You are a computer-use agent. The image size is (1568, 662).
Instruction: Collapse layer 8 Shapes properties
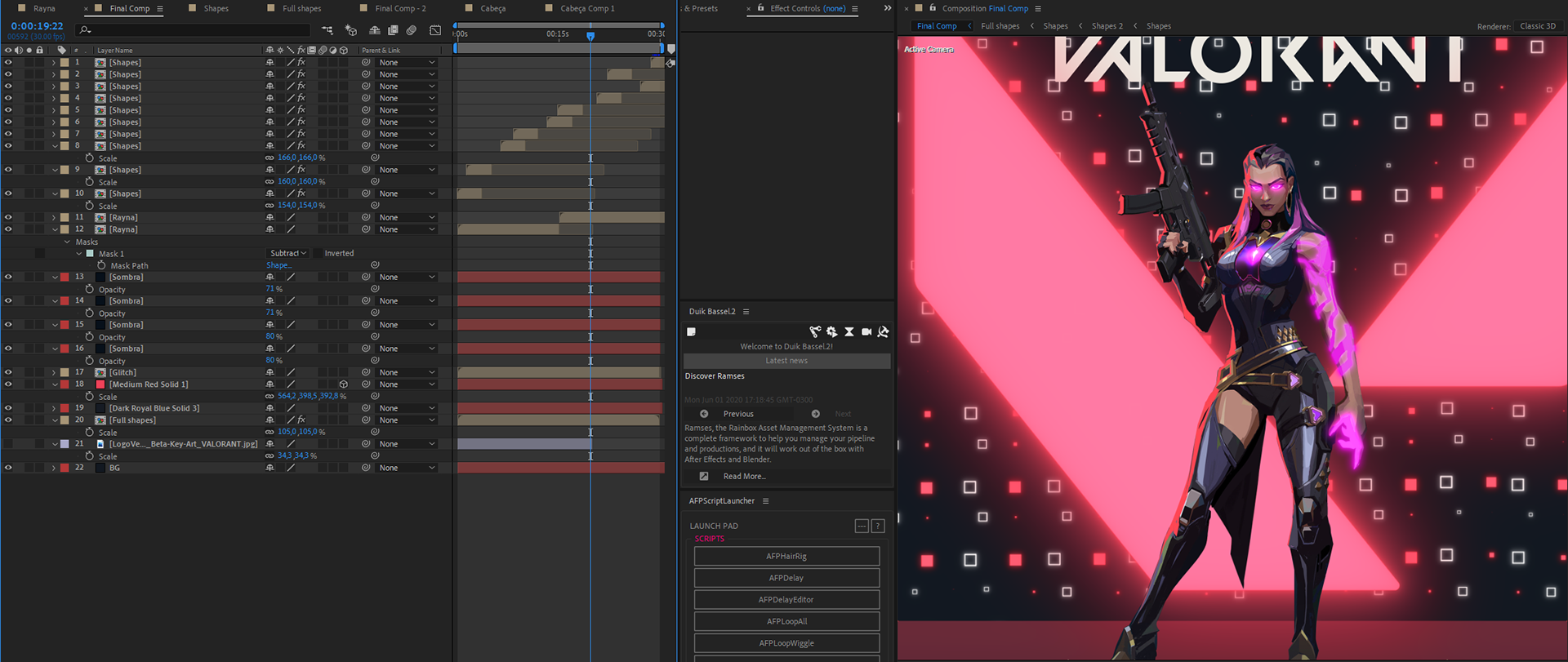point(54,146)
